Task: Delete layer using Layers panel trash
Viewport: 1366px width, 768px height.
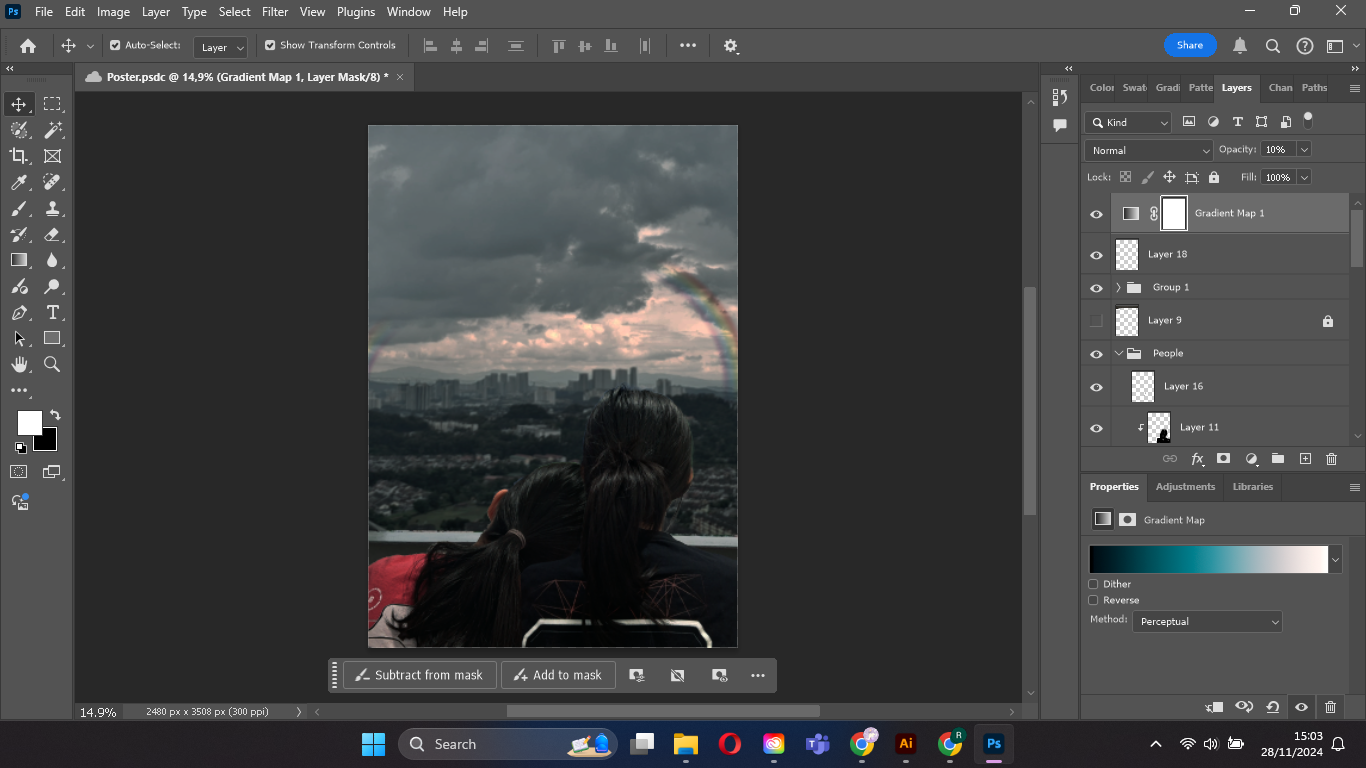Action: pyautogui.click(x=1331, y=458)
